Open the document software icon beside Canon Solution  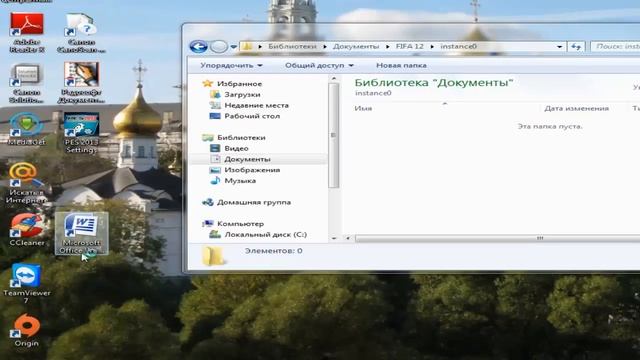point(81,83)
